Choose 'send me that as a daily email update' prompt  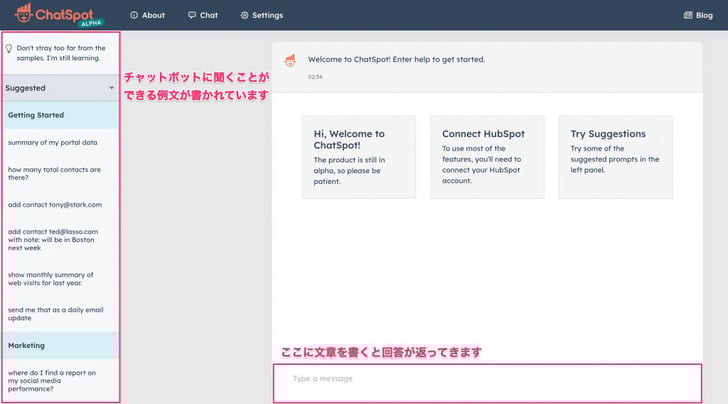(55, 314)
